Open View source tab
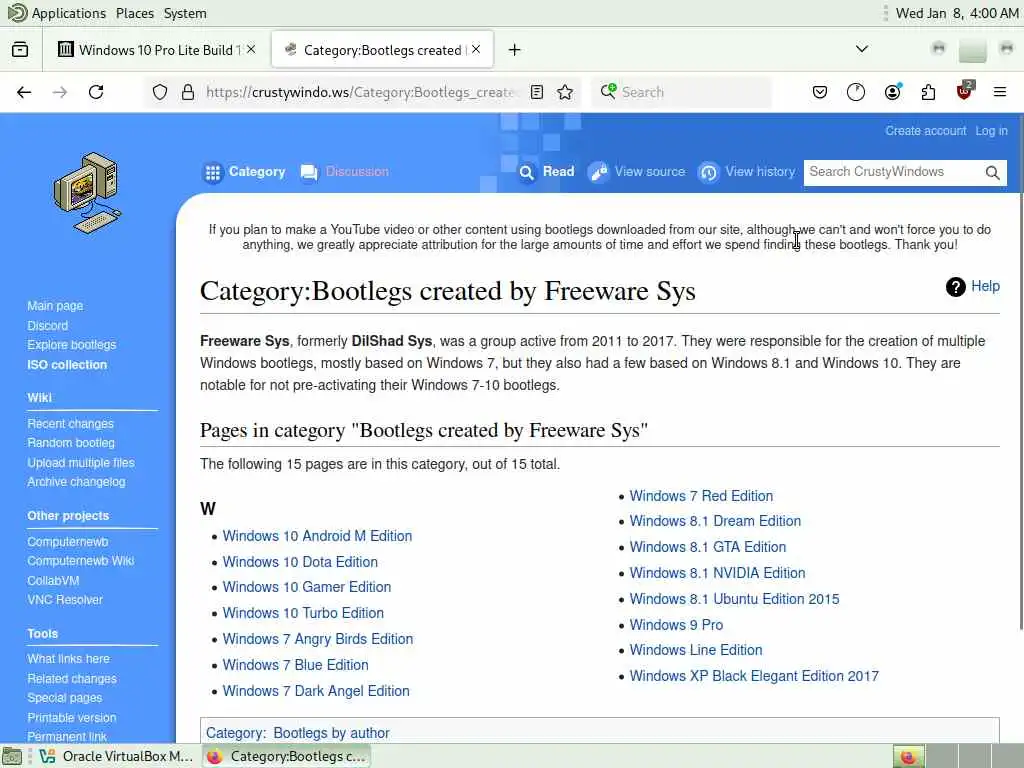The height and width of the screenshot is (768, 1024). (637, 172)
